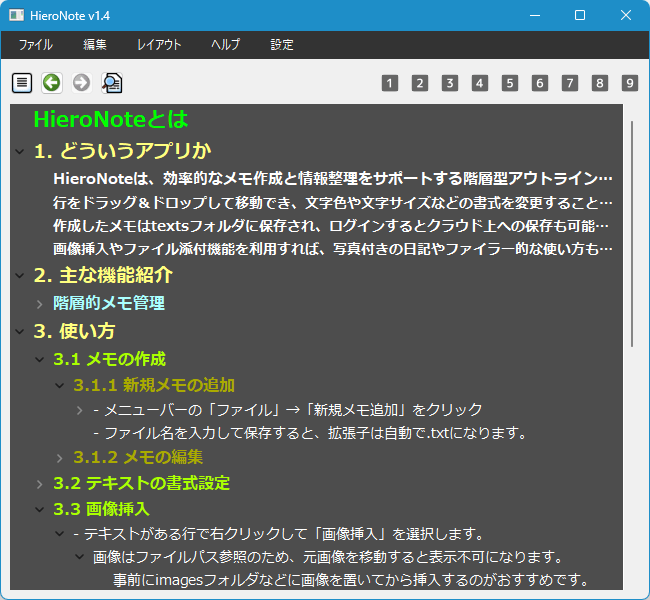Click the level 4 number button
Viewport: 650px width, 600px height.
click(x=480, y=83)
